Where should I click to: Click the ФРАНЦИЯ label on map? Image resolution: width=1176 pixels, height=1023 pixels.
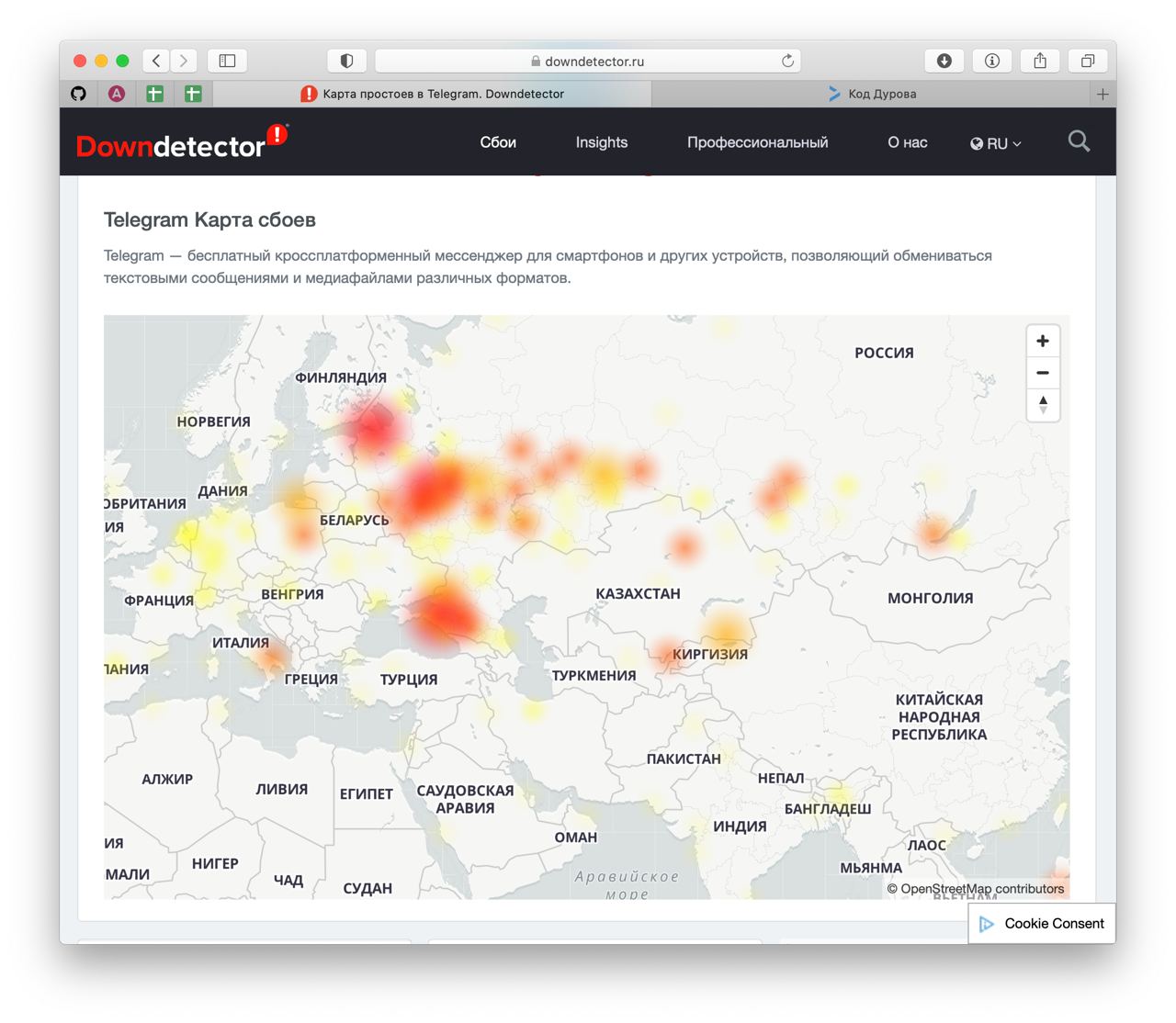click(x=159, y=601)
